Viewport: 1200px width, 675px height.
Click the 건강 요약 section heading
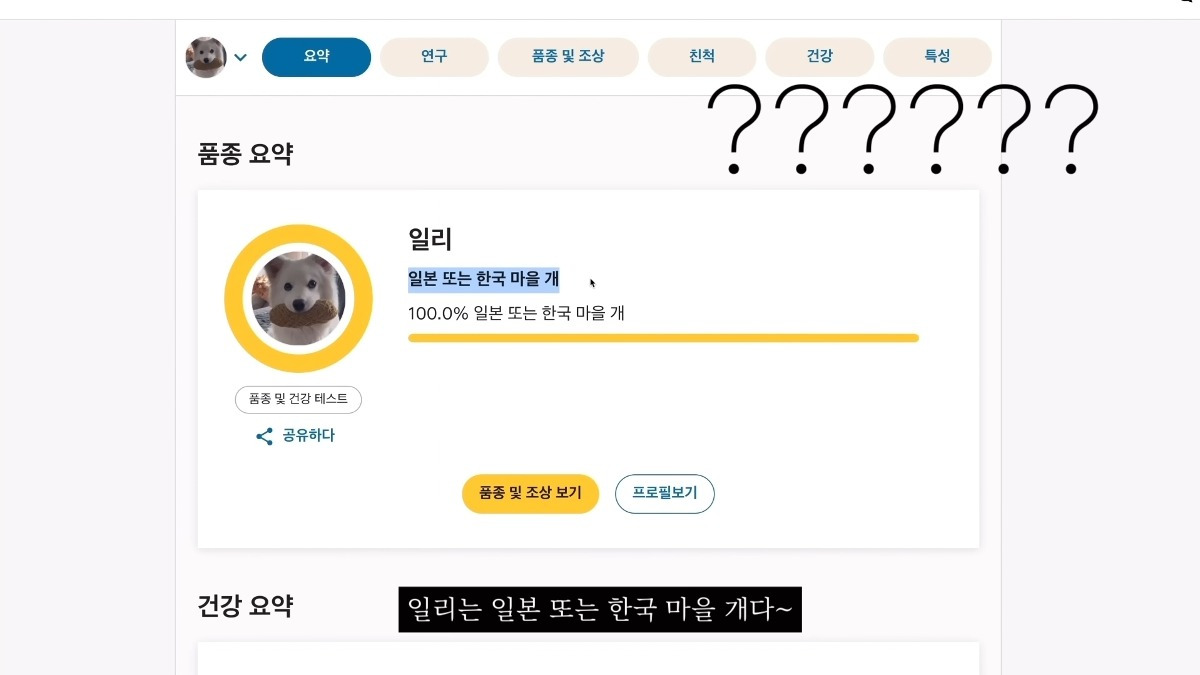point(245,606)
